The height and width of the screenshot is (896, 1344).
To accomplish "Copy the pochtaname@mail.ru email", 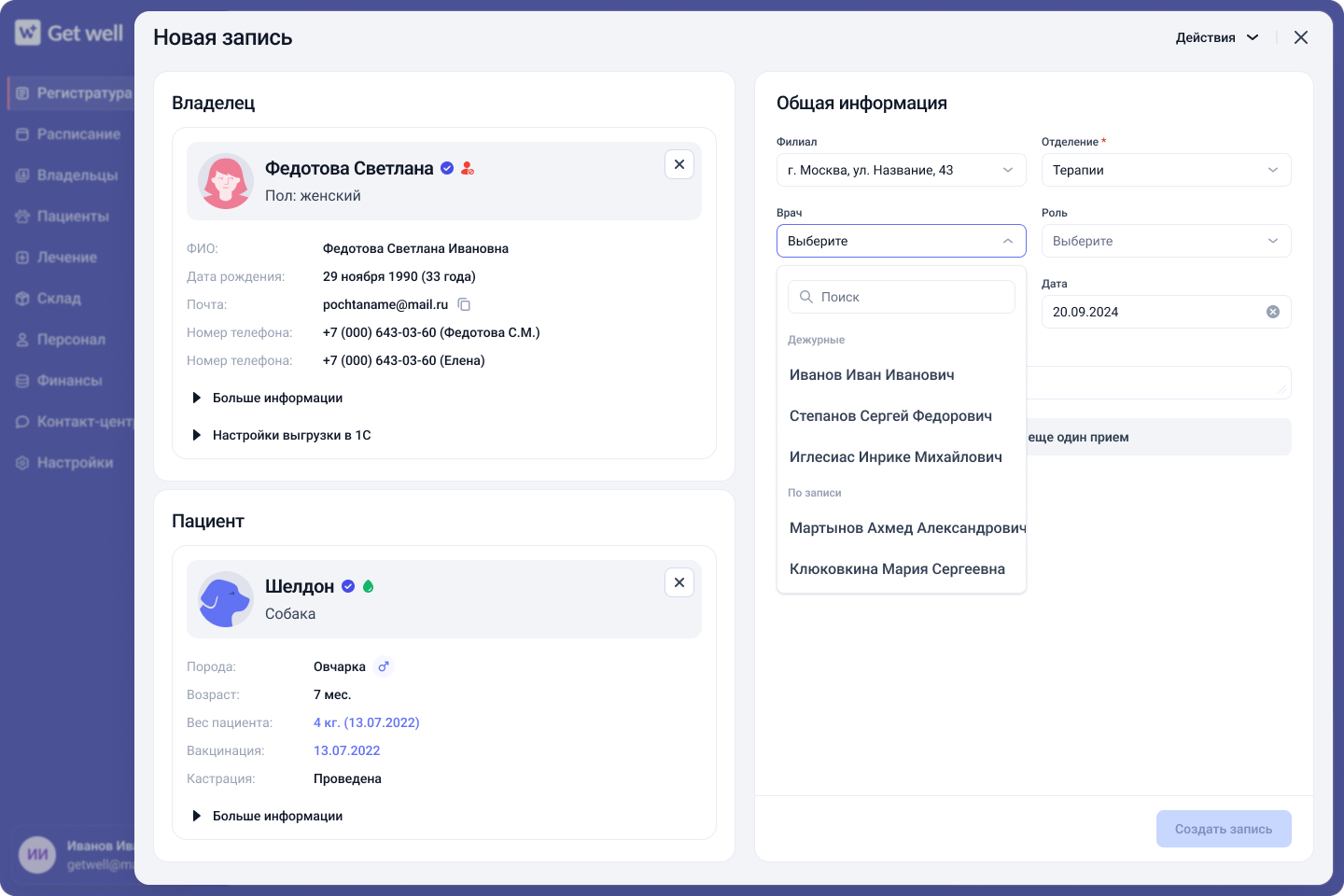I will click(x=464, y=304).
